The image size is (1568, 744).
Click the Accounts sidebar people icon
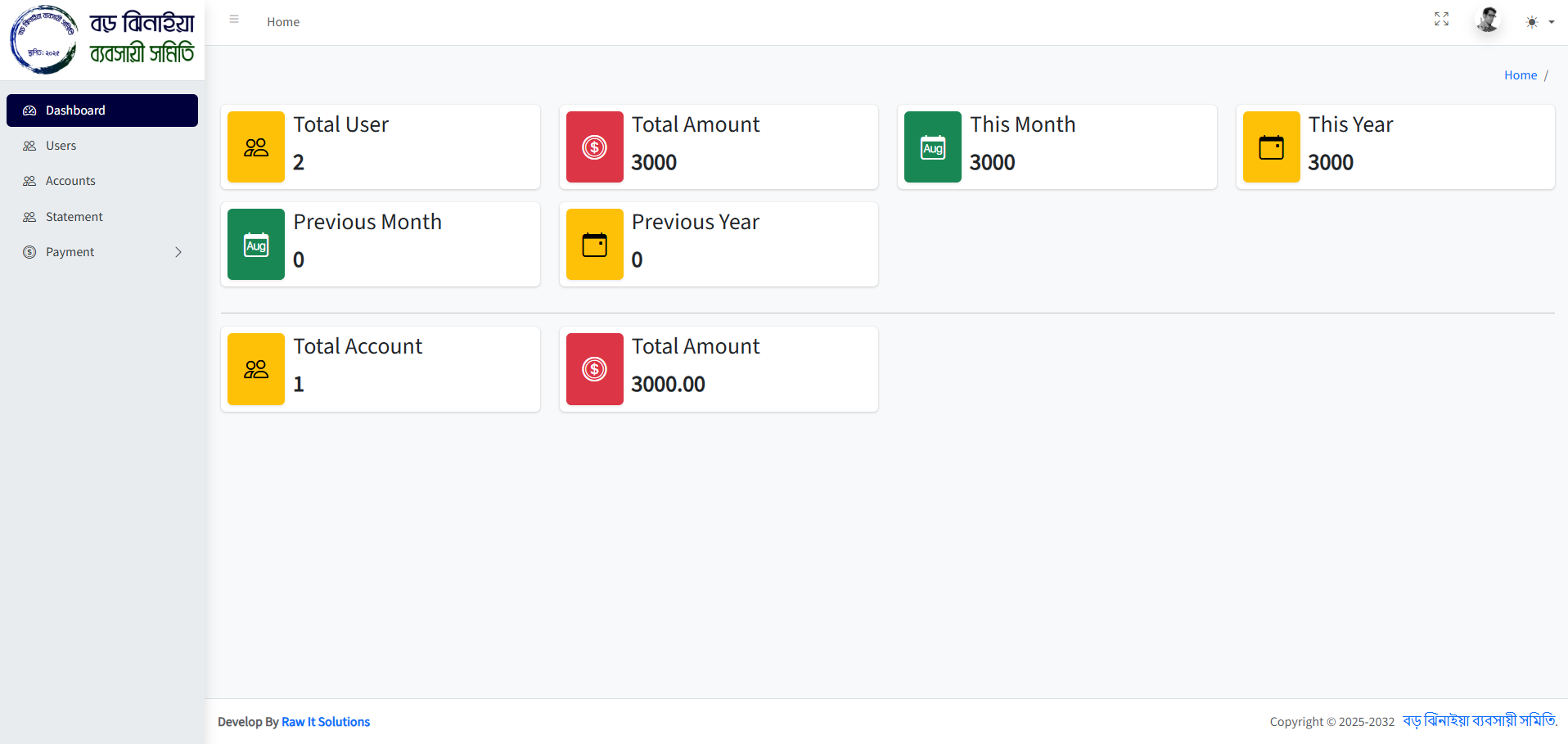click(x=29, y=181)
